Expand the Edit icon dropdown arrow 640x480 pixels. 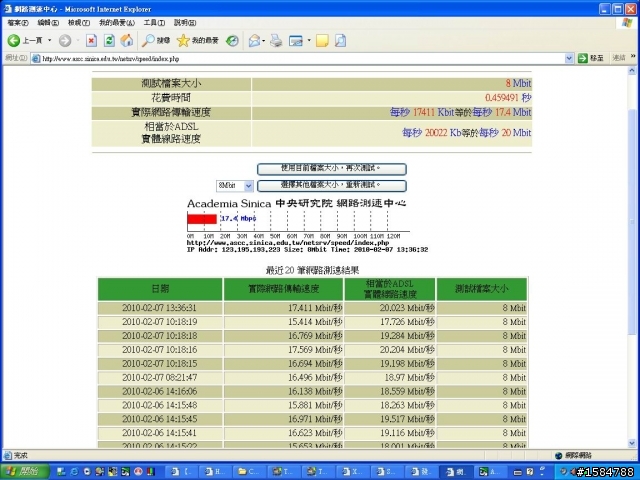point(309,40)
